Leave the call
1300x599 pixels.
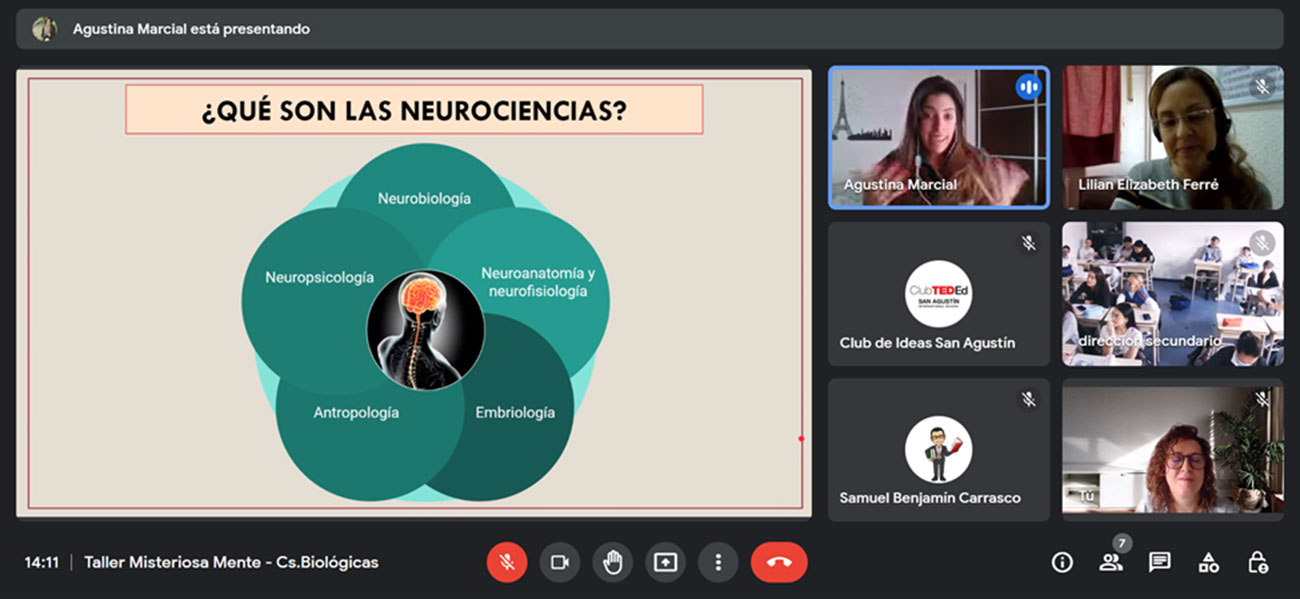[779, 562]
